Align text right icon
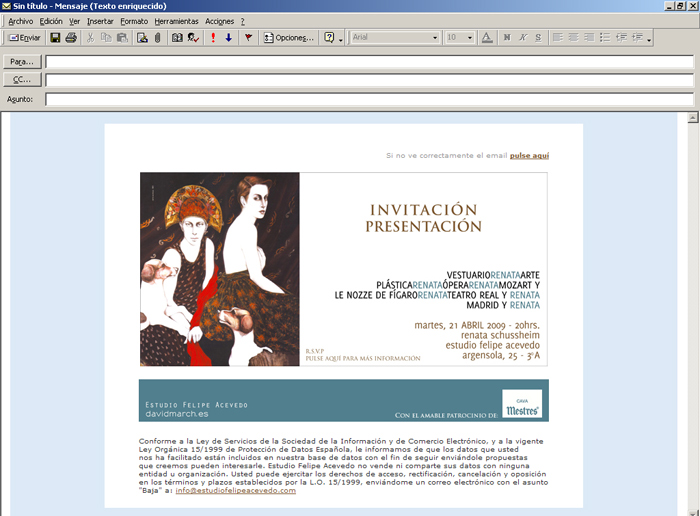700x516 pixels. pyautogui.click(x=589, y=38)
